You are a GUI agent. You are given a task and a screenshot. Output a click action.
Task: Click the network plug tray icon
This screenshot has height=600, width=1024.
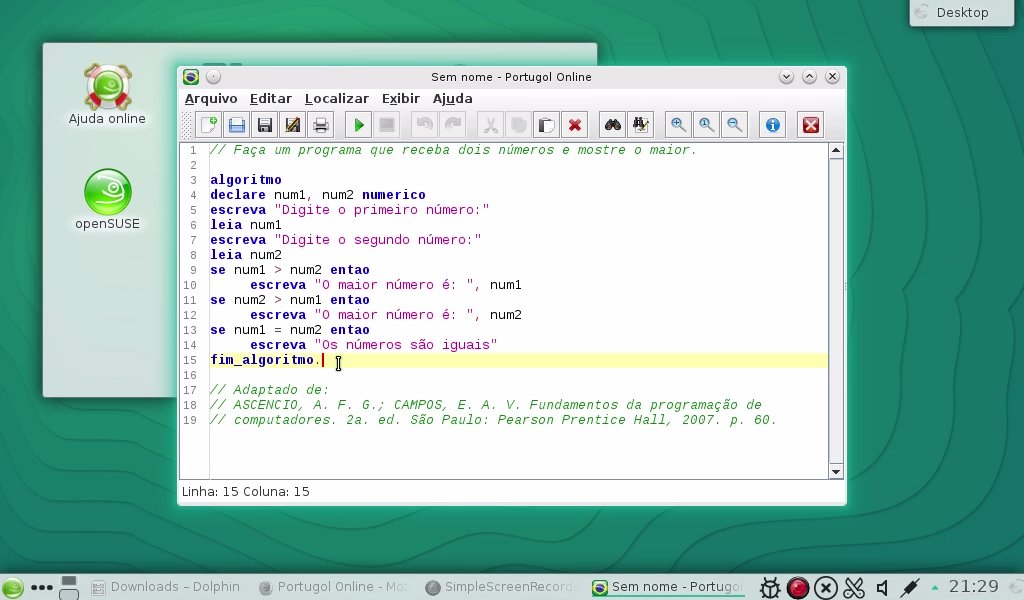(x=910, y=588)
